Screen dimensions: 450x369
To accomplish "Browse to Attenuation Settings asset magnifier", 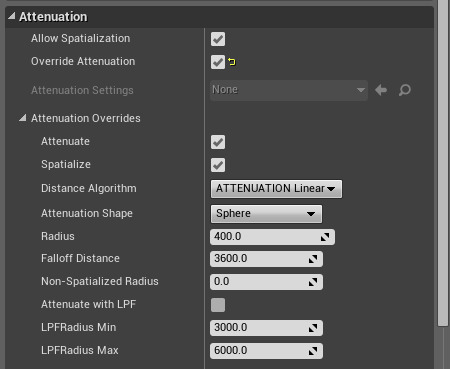I will [405, 90].
